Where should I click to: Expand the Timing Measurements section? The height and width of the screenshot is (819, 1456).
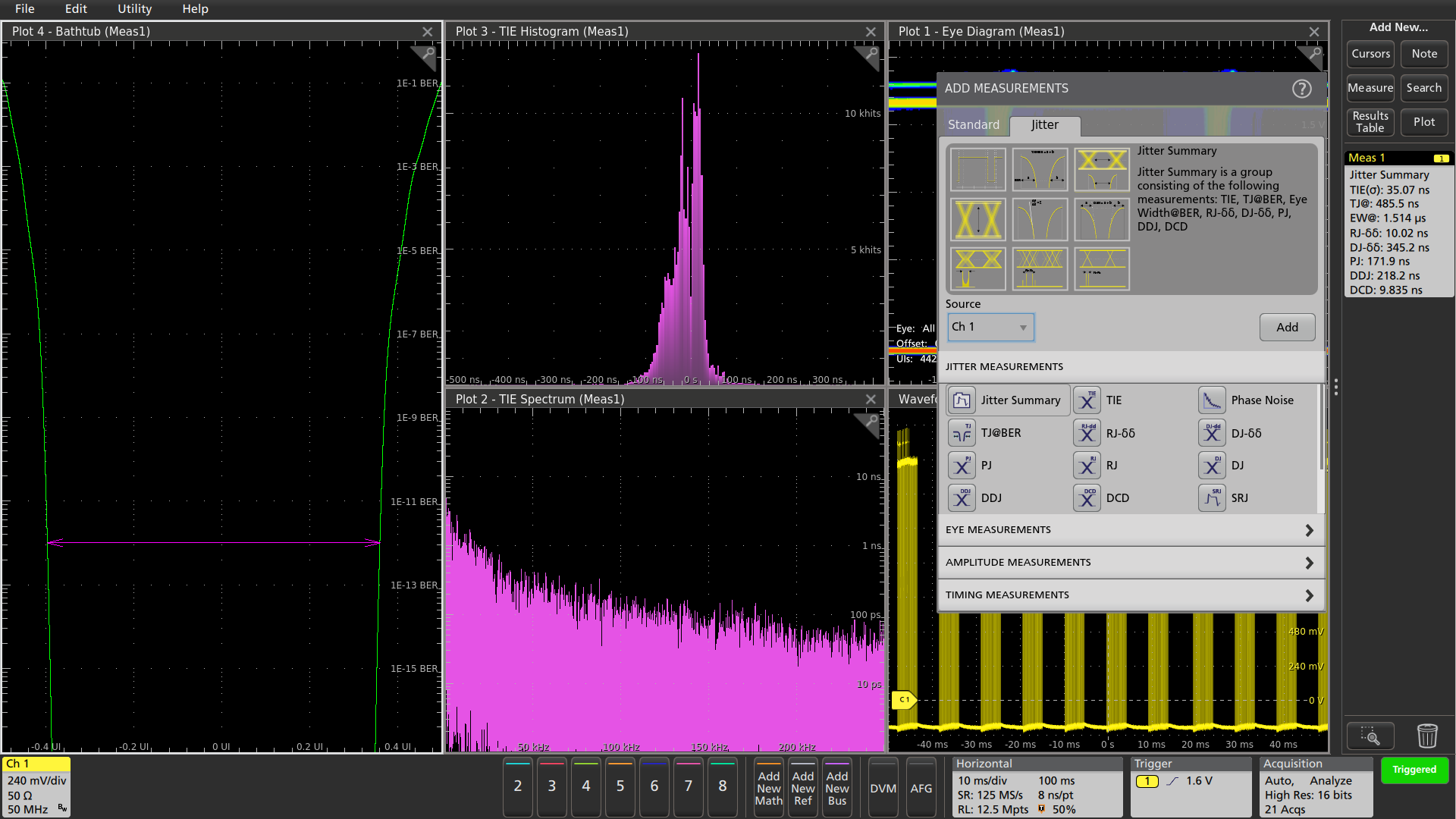click(1131, 595)
